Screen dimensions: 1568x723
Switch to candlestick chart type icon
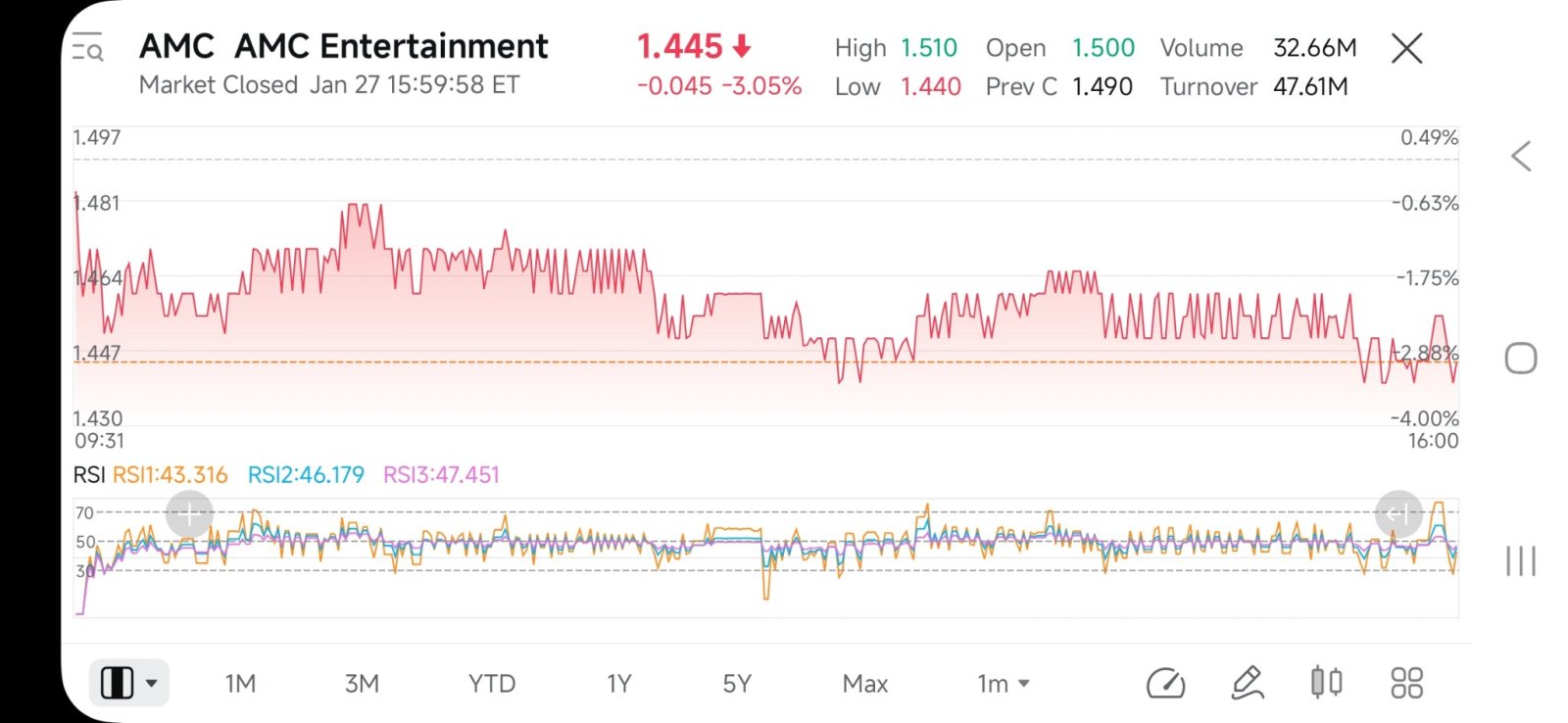(x=1326, y=682)
